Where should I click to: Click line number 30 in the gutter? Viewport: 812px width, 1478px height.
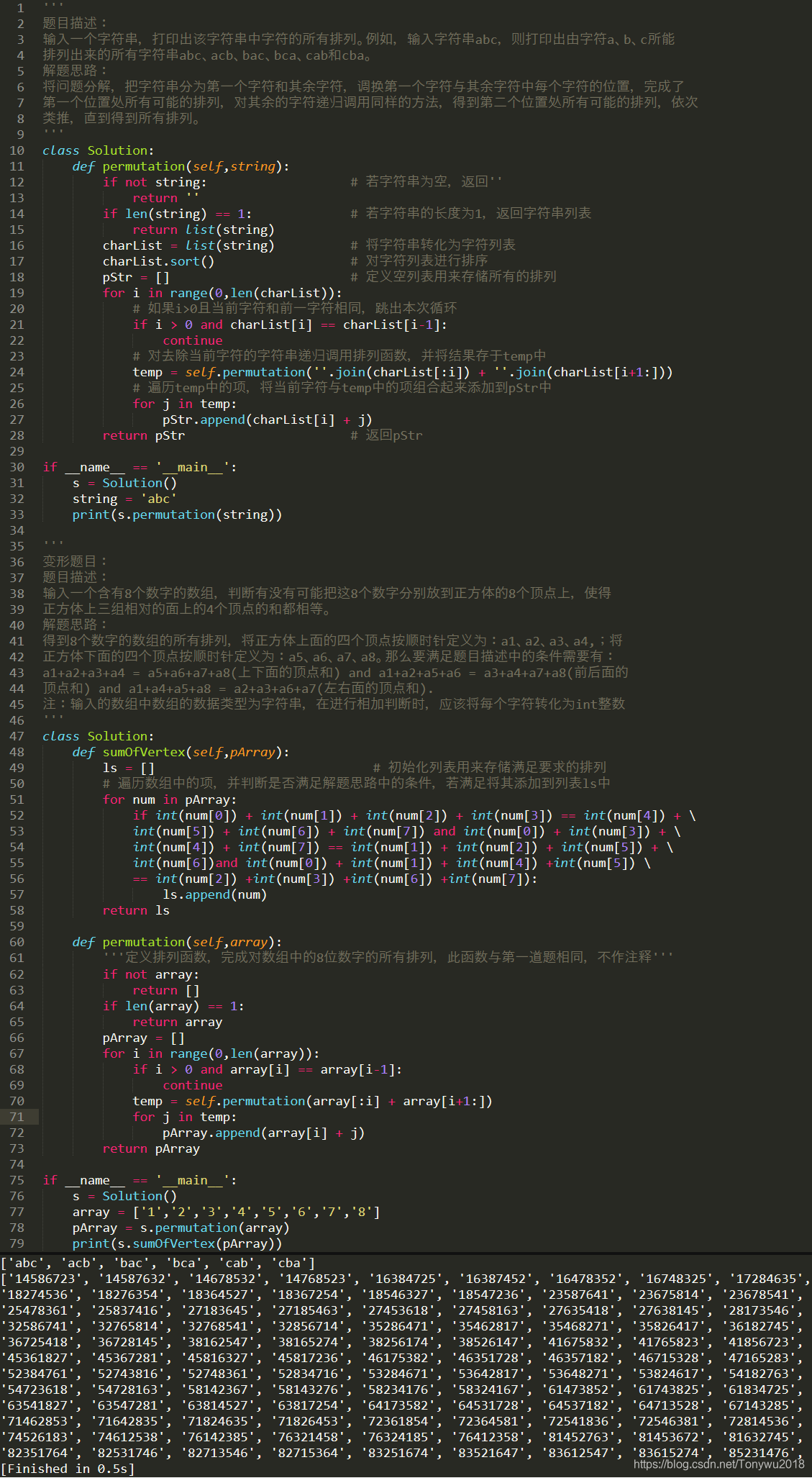[x=17, y=467]
